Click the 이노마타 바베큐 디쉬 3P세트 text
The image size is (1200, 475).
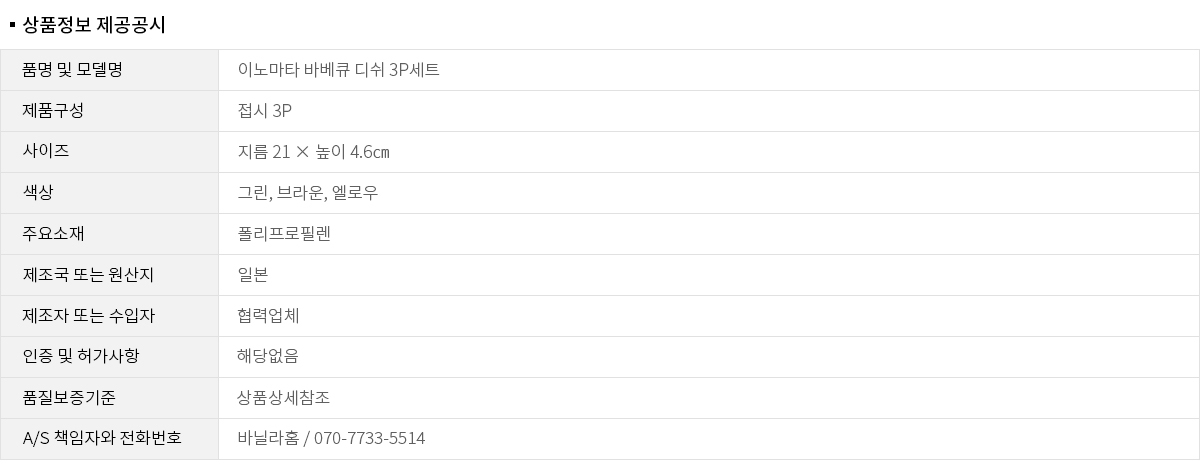click(x=338, y=70)
